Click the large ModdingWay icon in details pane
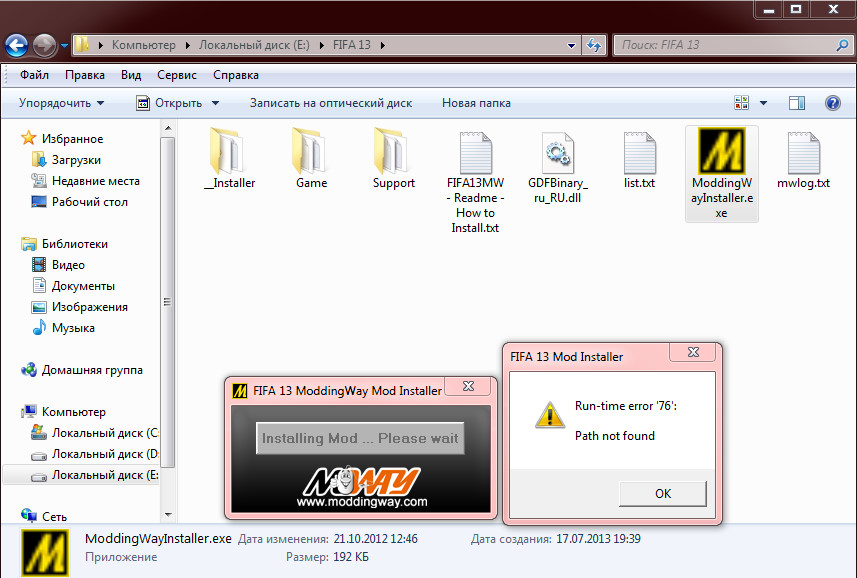This screenshot has height=578, width=857. [x=44, y=552]
